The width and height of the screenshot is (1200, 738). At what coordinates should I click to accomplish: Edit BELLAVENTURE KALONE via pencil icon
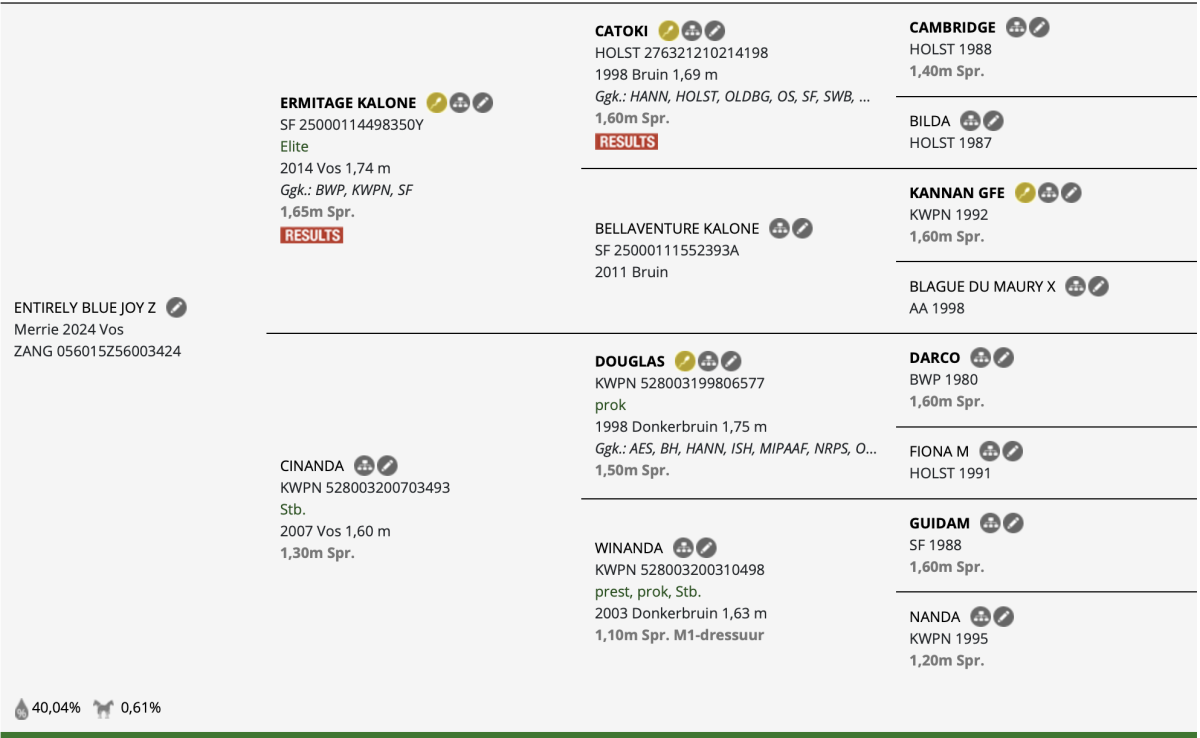803,228
